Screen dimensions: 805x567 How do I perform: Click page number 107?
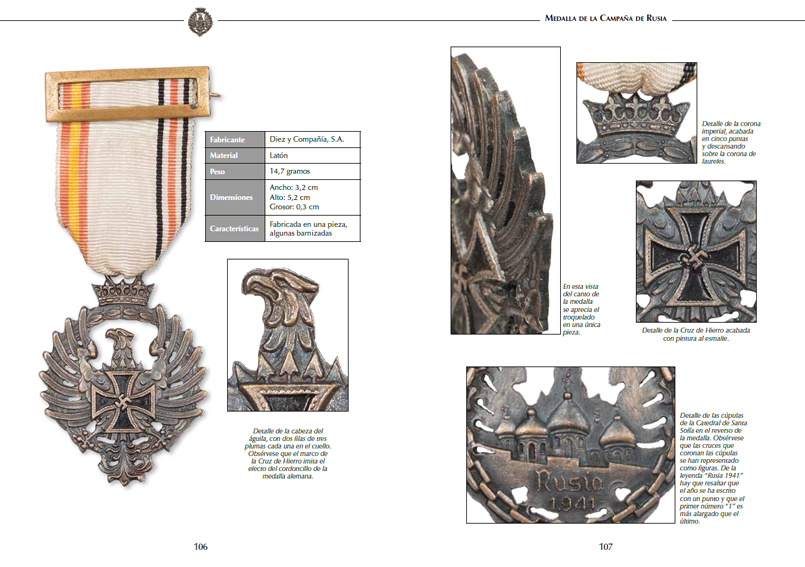(x=606, y=546)
